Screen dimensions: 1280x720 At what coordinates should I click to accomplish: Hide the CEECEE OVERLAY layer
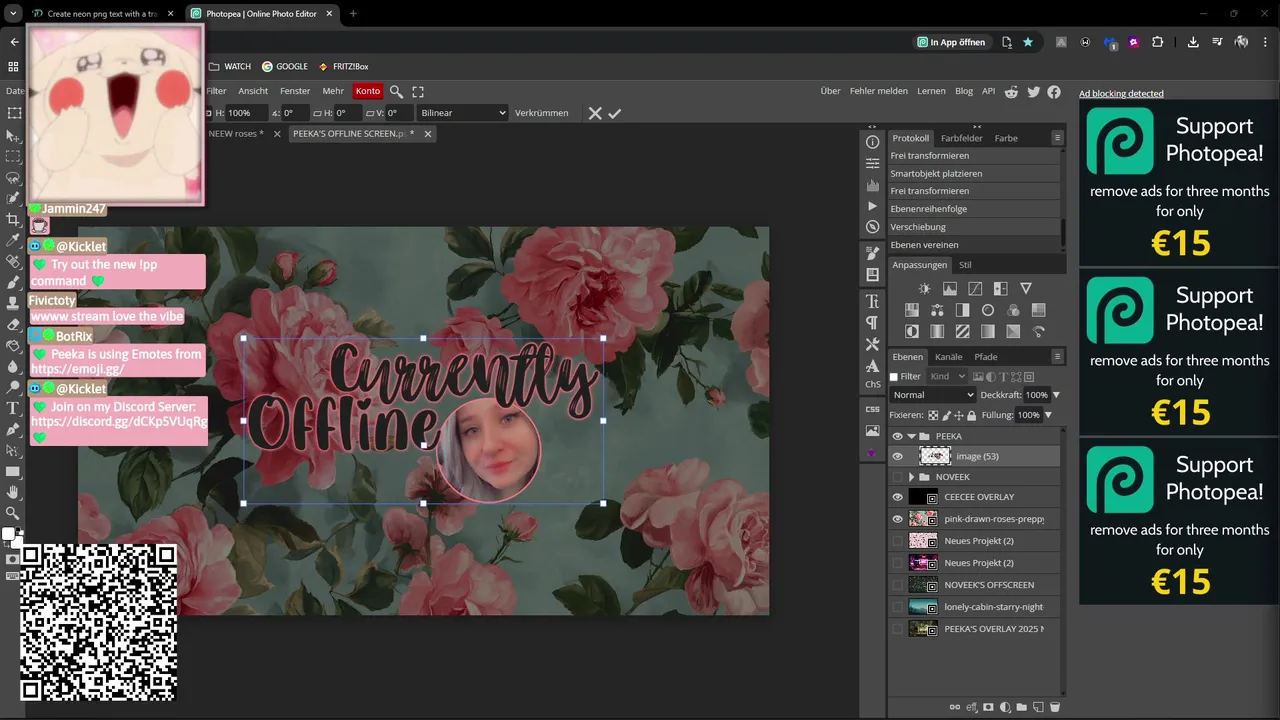897,497
